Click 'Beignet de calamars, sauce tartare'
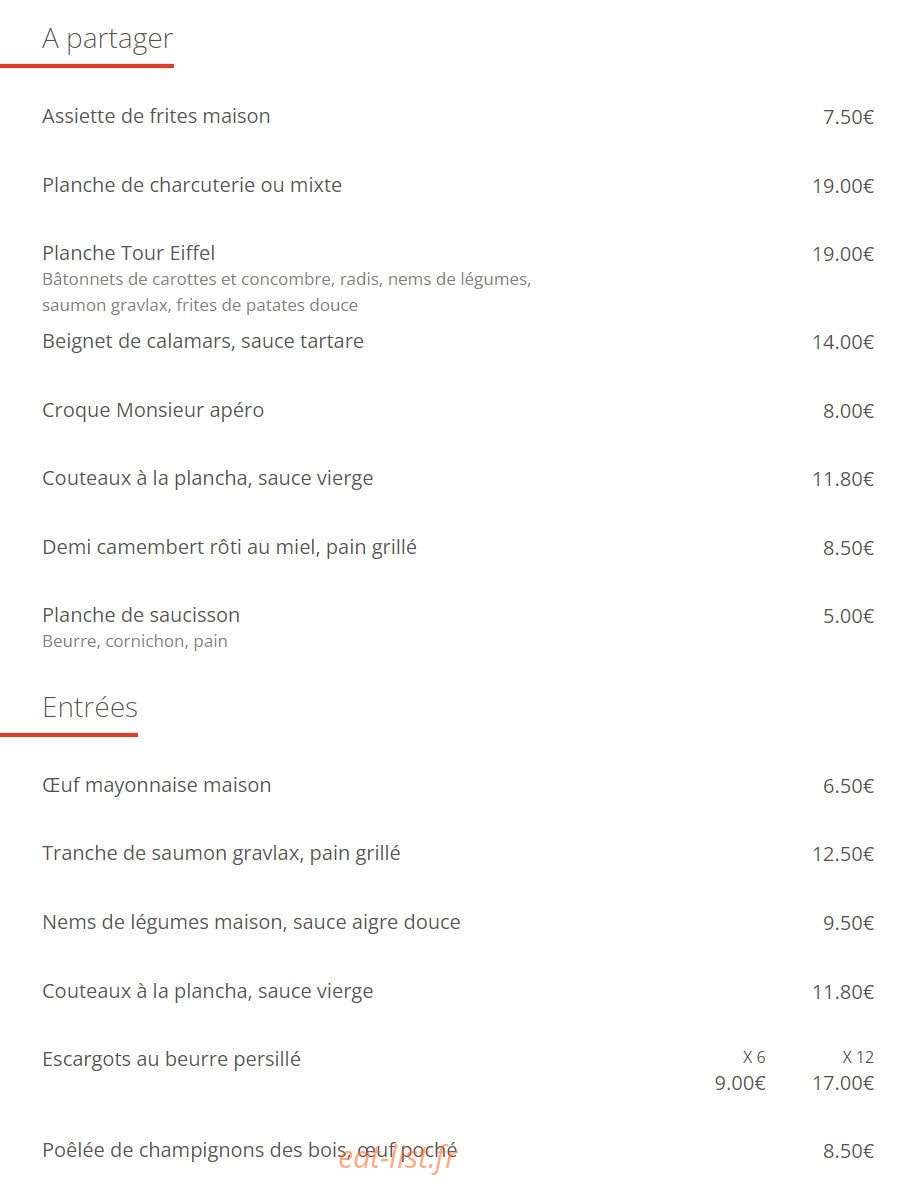Viewport: 901px width, 1197px height. click(202, 341)
